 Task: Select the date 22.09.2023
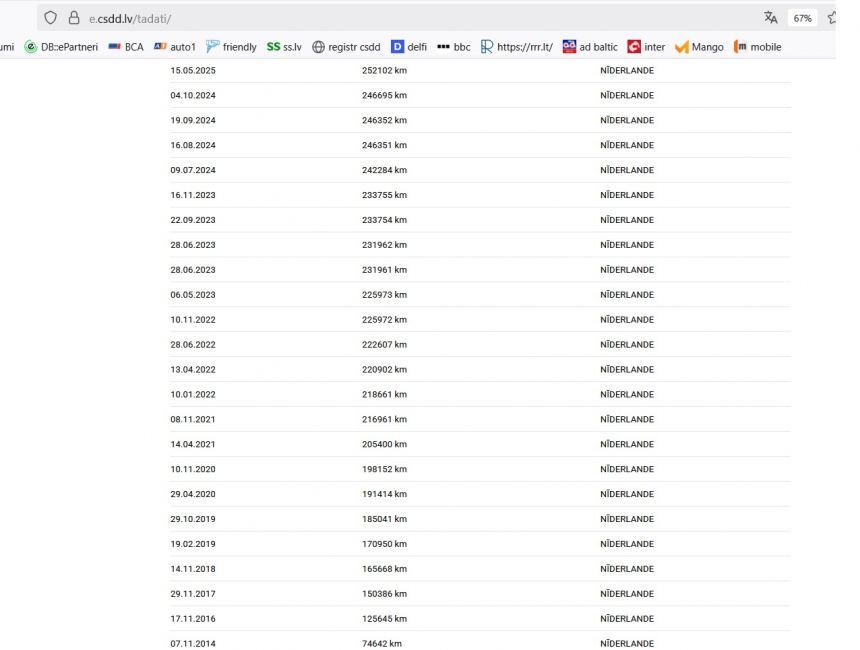[x=193, y=221]
